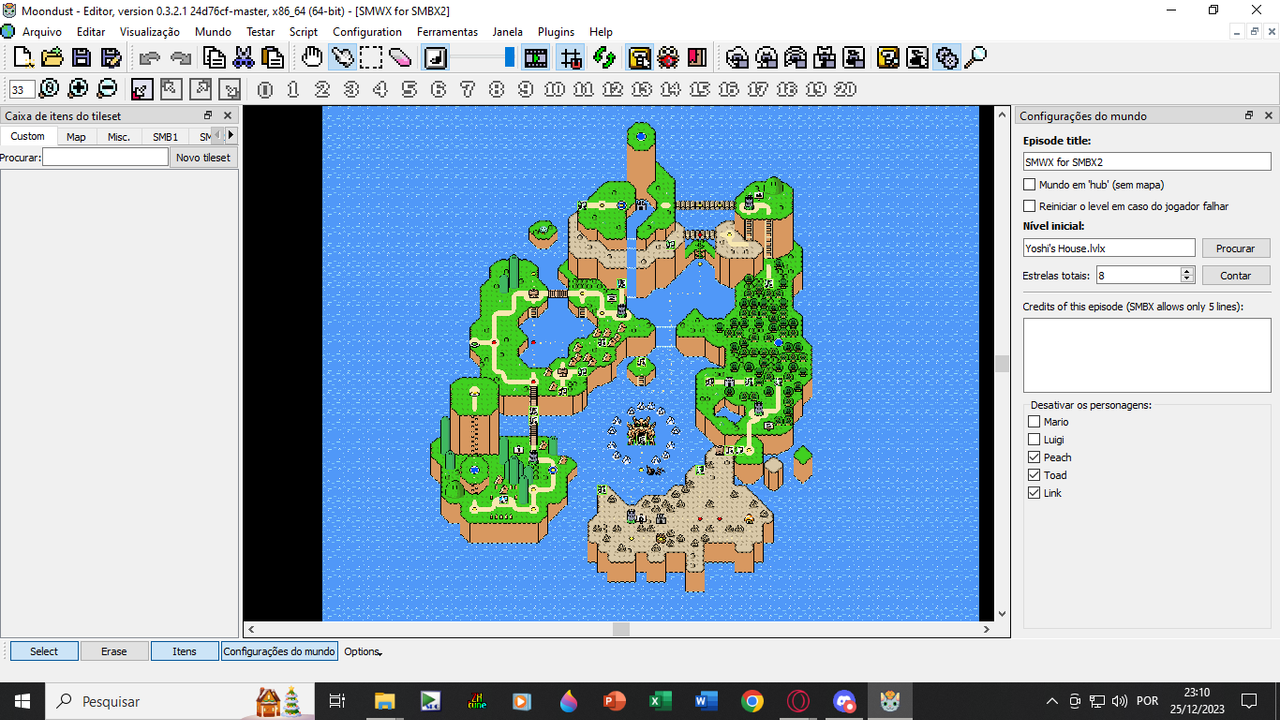Click the Paste clipboard icon
1280x720 pixels.
pyautogui.click(x=272, y=58)
